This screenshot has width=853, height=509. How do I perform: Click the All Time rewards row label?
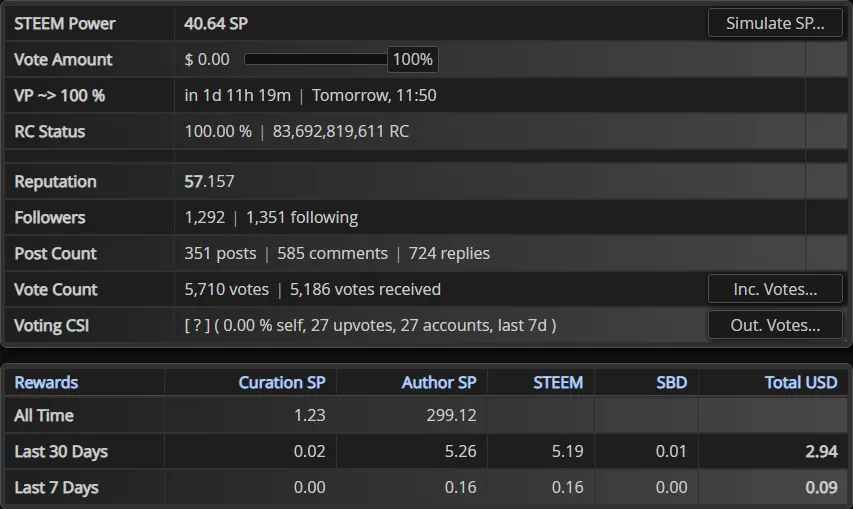(x=44, y=415)
